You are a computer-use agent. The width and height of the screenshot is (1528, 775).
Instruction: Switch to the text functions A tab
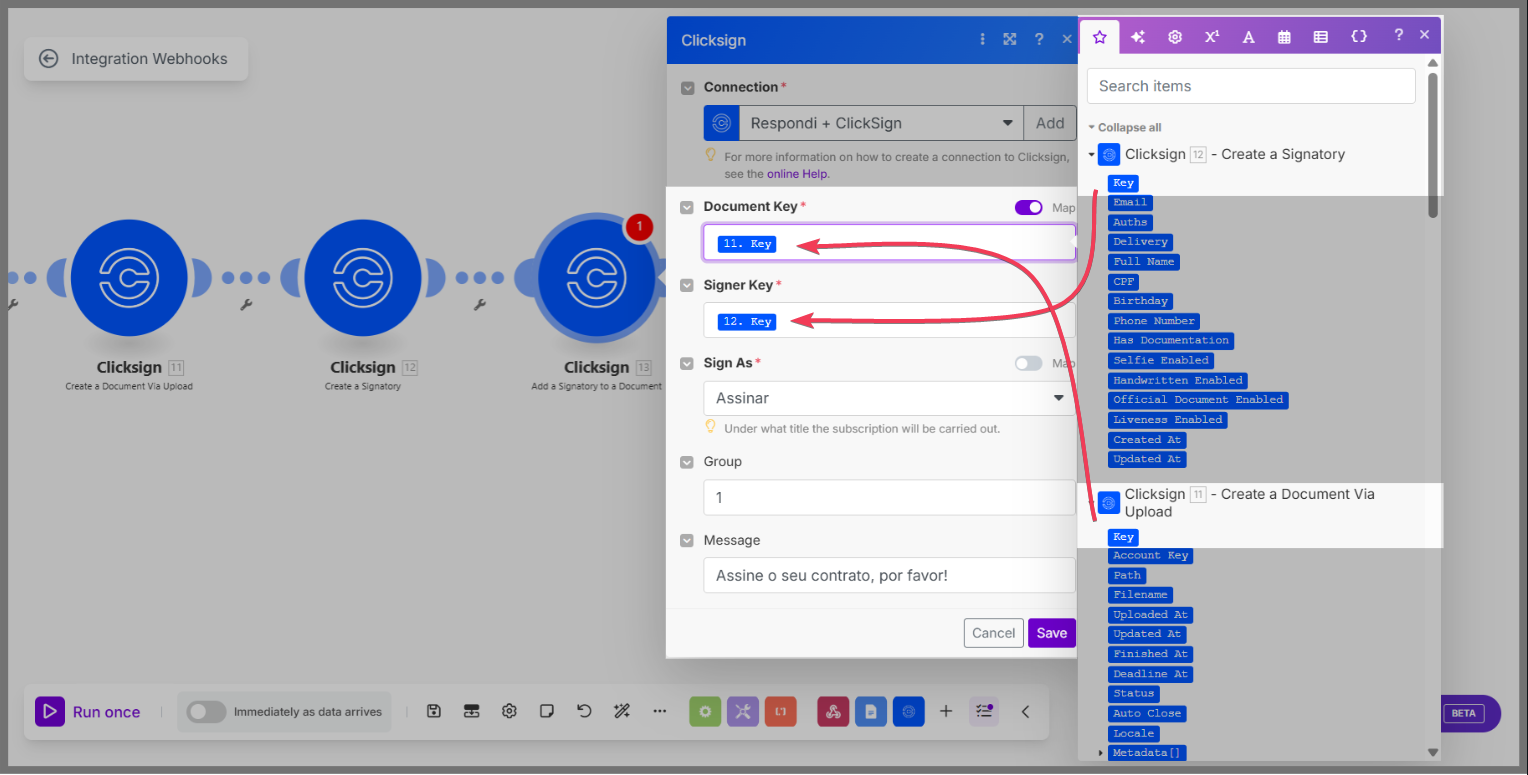[1248, 37]
